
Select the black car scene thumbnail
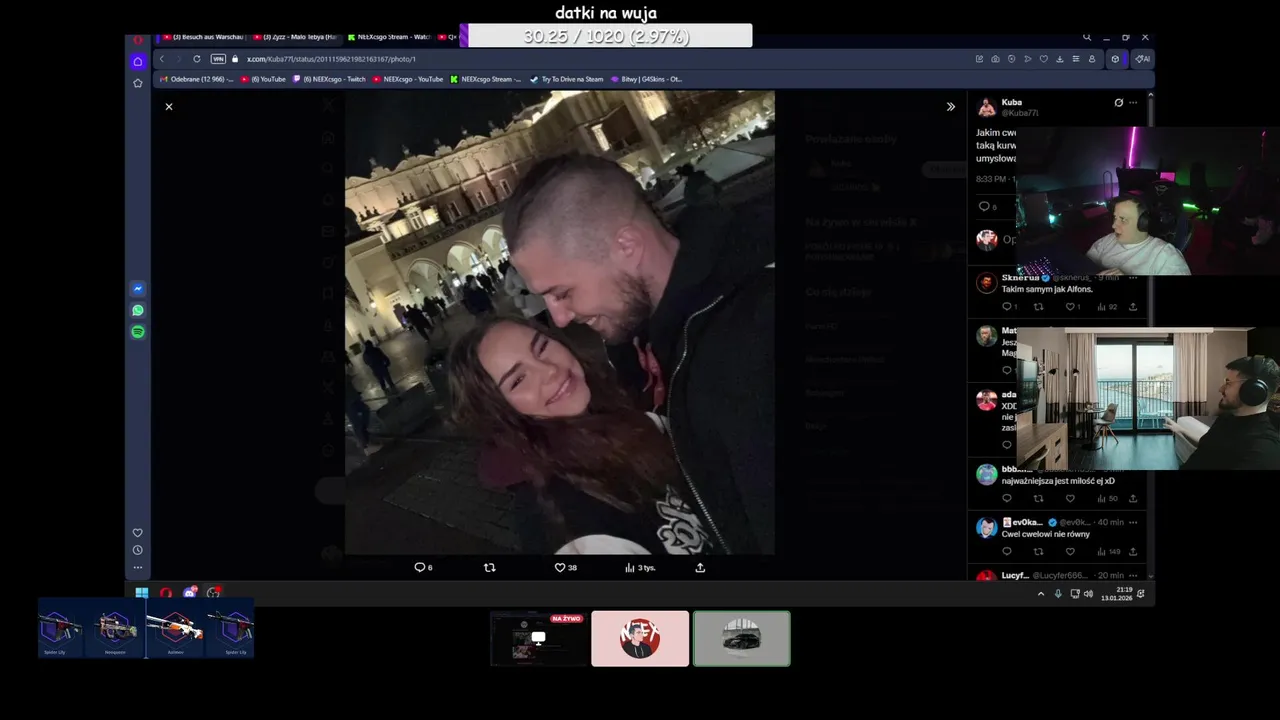click(742, 638)
